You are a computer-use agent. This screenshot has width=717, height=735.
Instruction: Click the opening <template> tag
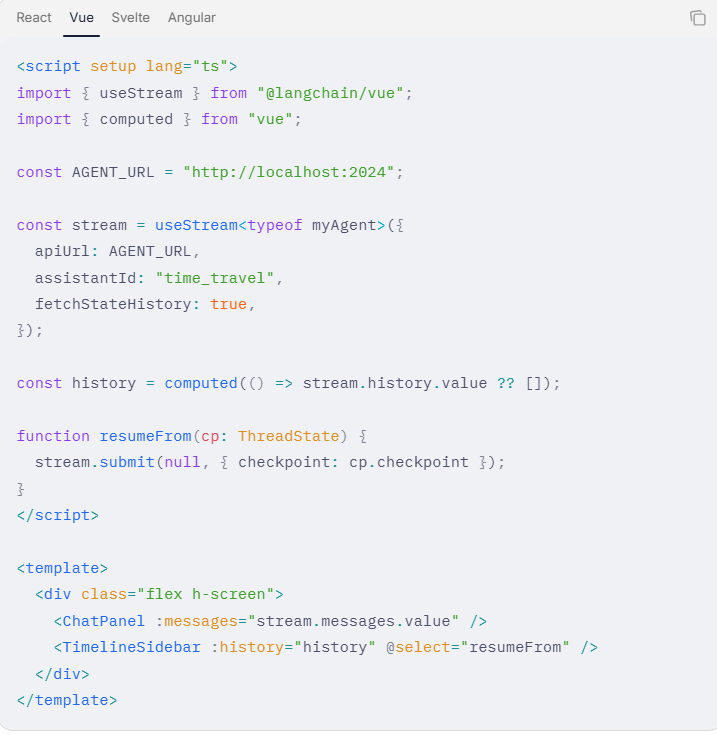(62, 569)
